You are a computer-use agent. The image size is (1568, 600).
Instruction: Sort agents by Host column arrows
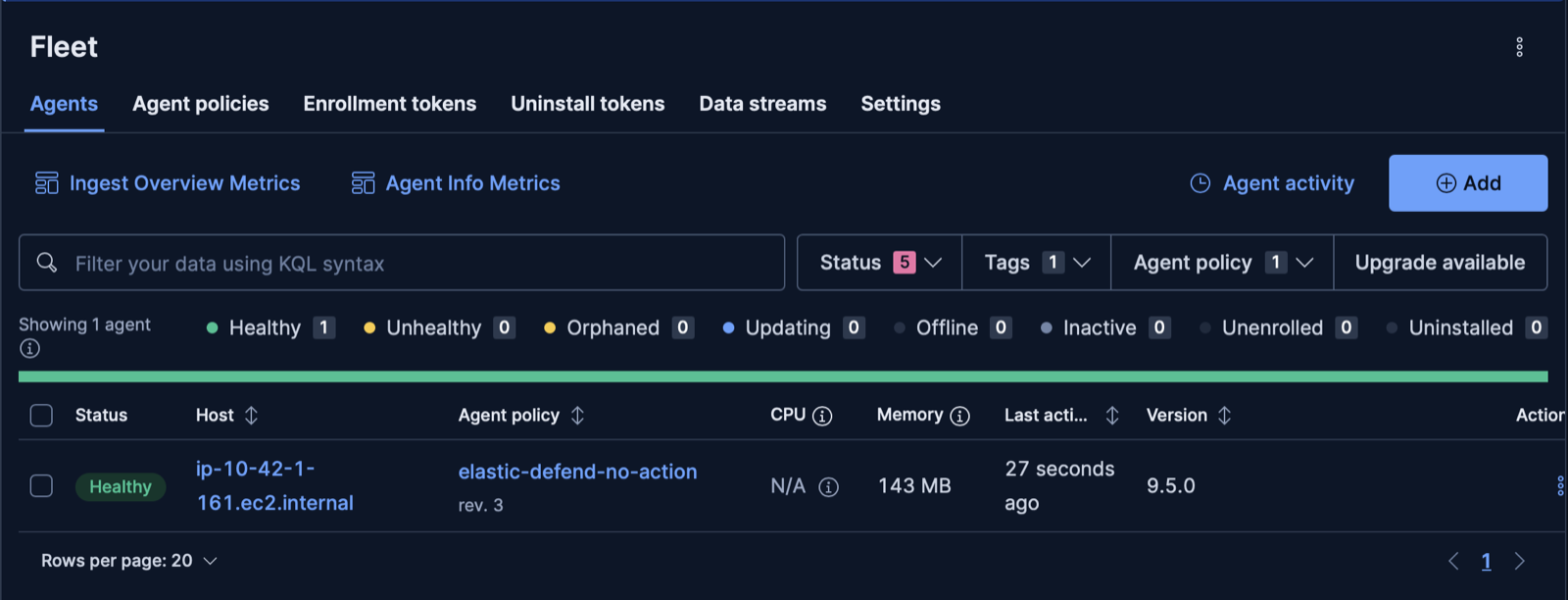(251, 416)
